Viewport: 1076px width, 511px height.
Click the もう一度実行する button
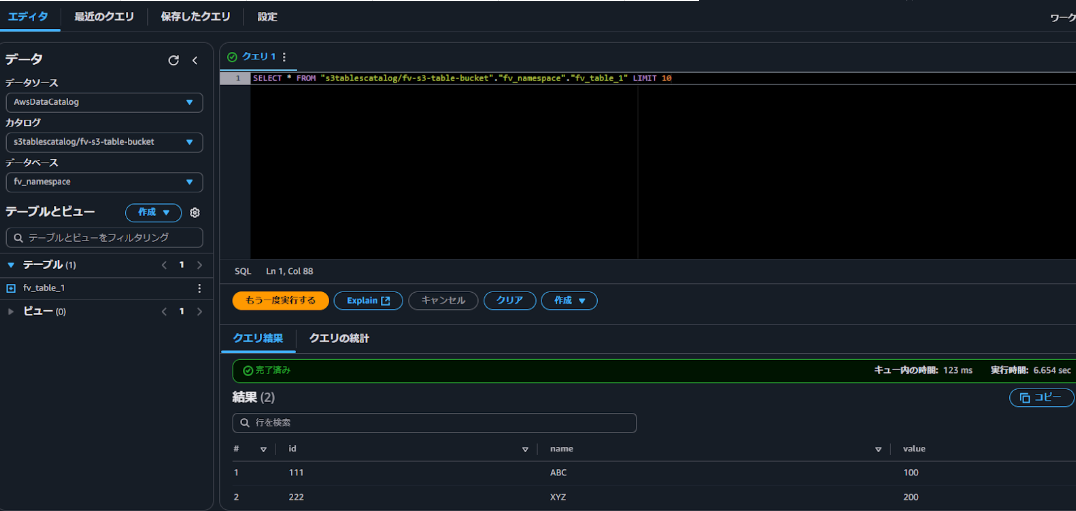pos(281,300)
